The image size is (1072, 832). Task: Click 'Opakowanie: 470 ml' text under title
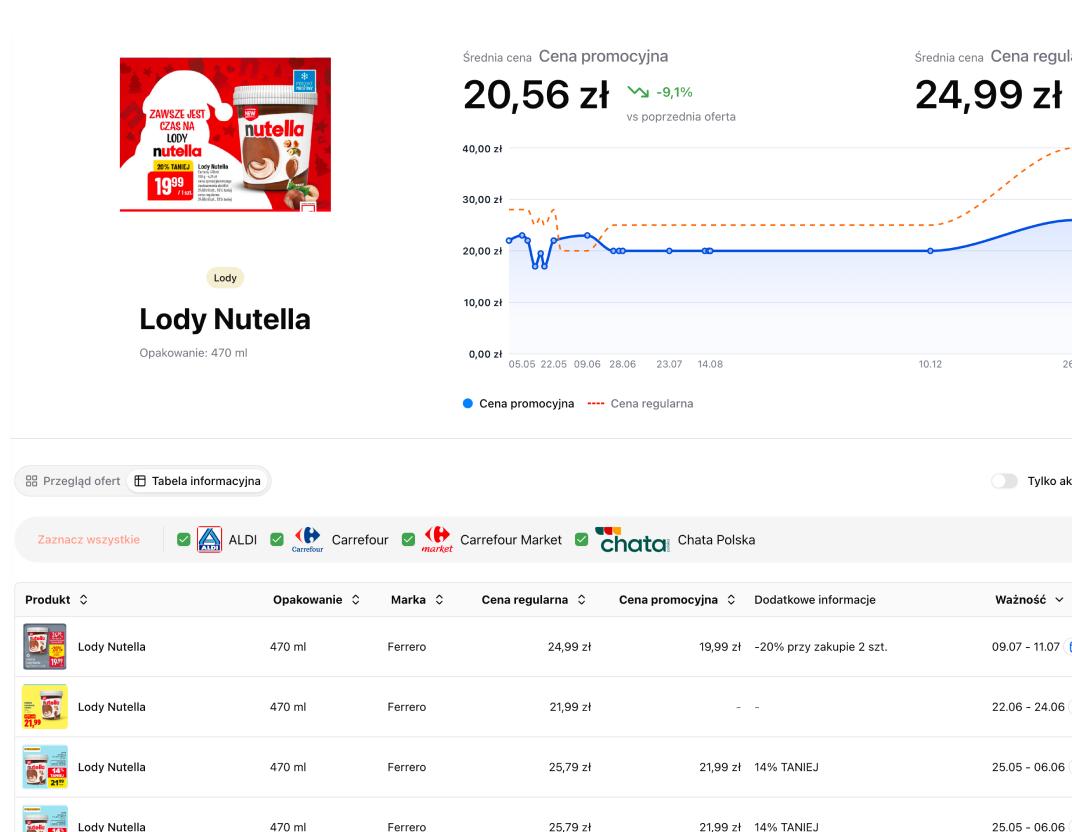[193, 353]
